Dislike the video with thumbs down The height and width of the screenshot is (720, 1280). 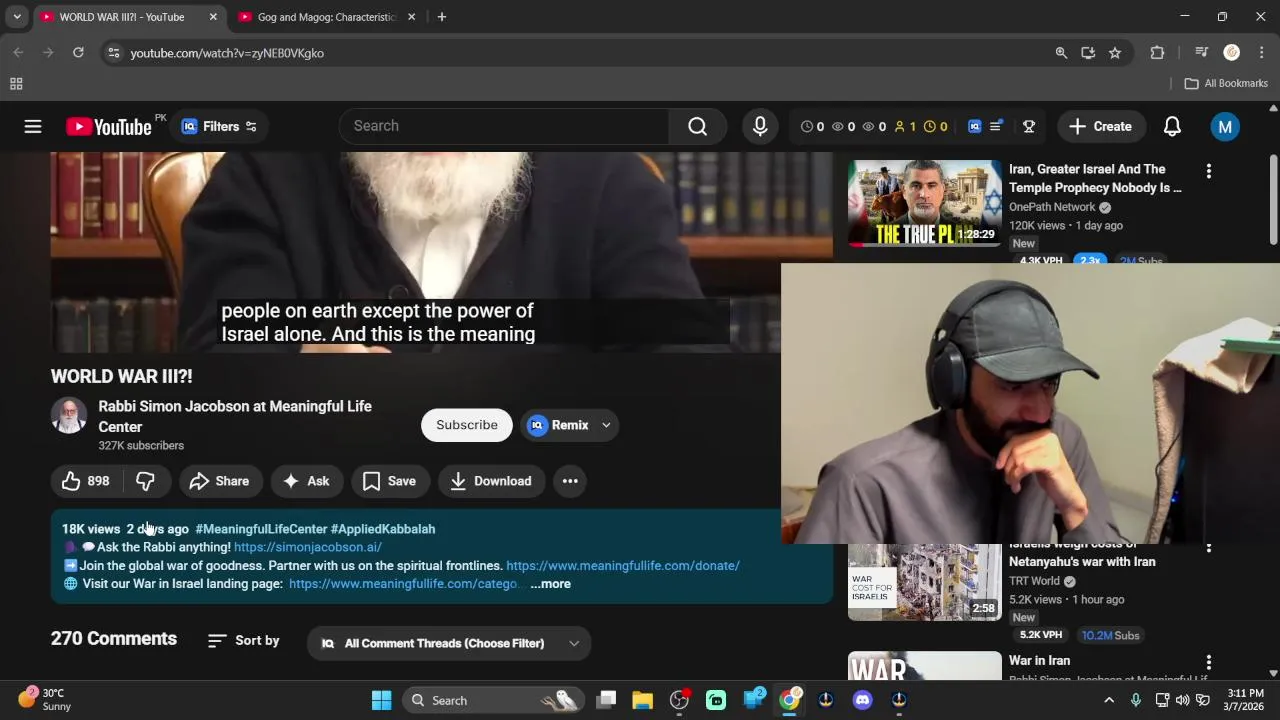coord(146,481)
